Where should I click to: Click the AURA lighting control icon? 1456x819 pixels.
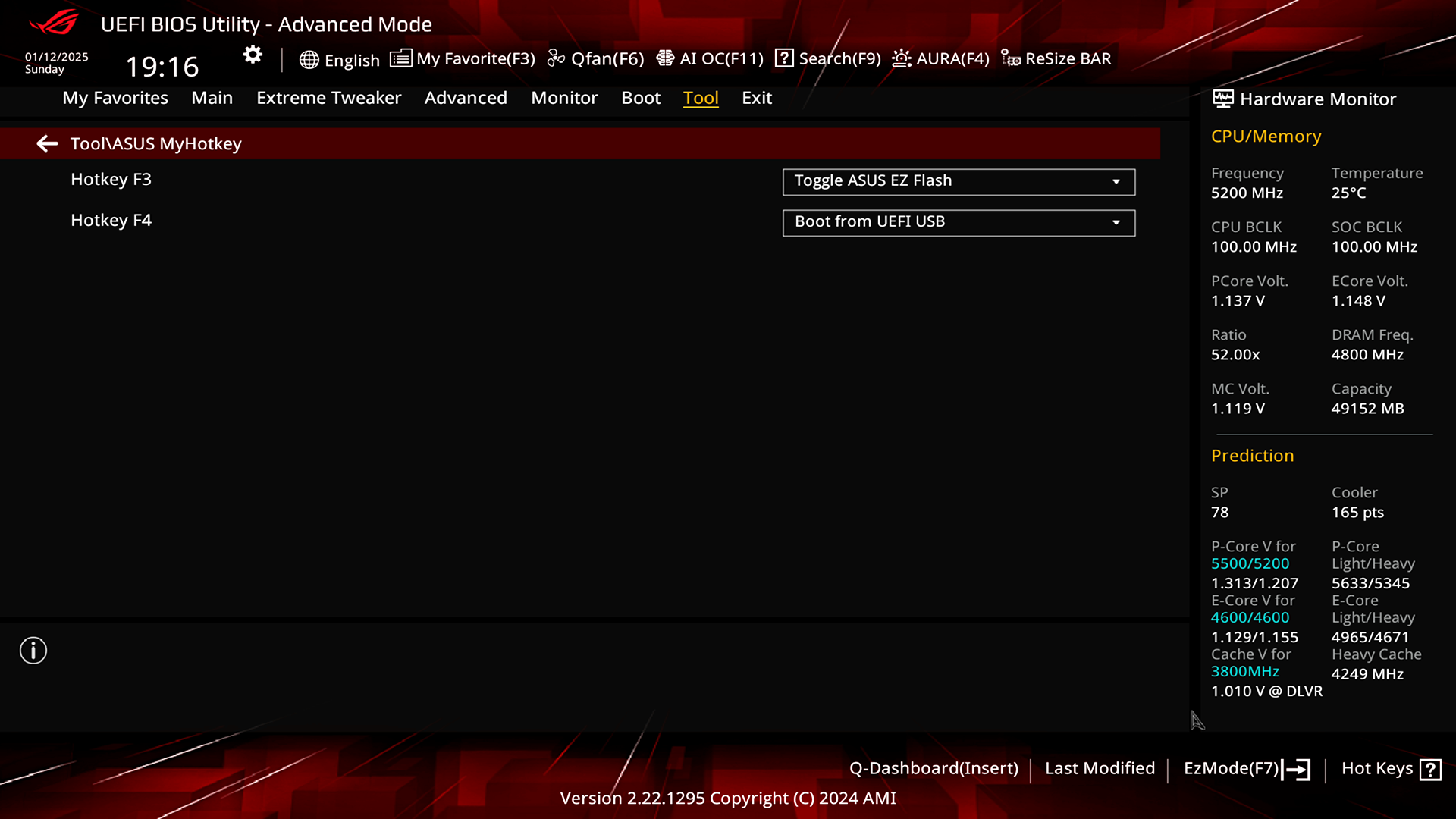(x=901, y=58)
